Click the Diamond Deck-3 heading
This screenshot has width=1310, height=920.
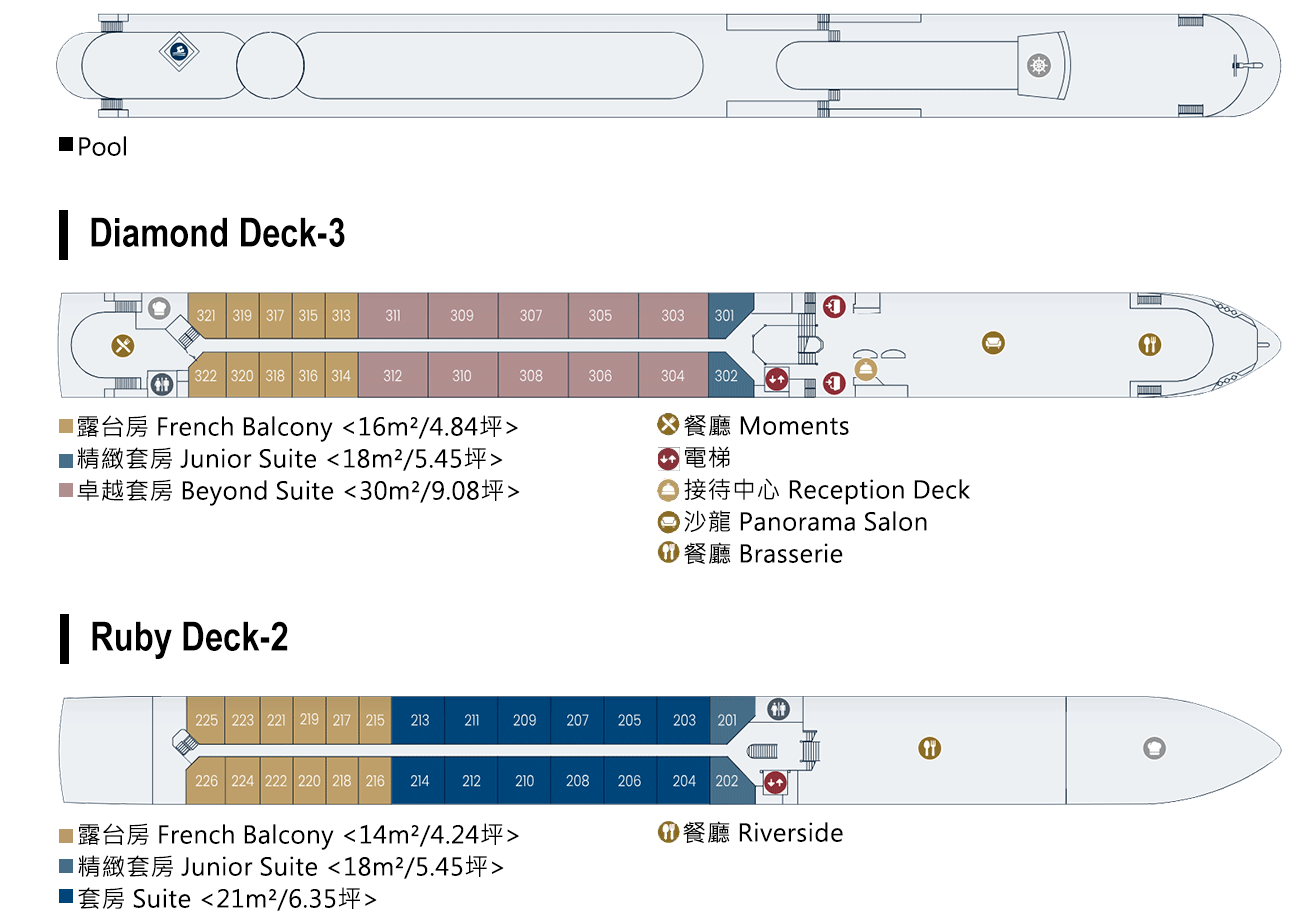pos(218,233)
